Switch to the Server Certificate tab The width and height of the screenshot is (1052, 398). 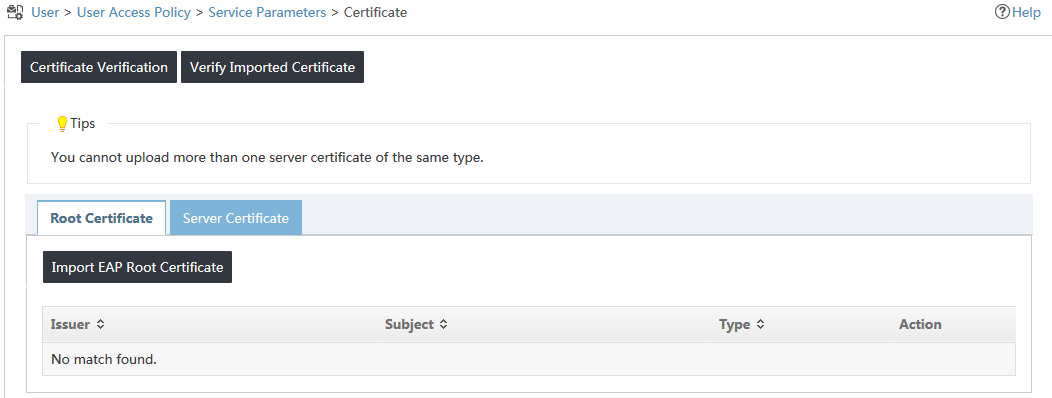235,218
